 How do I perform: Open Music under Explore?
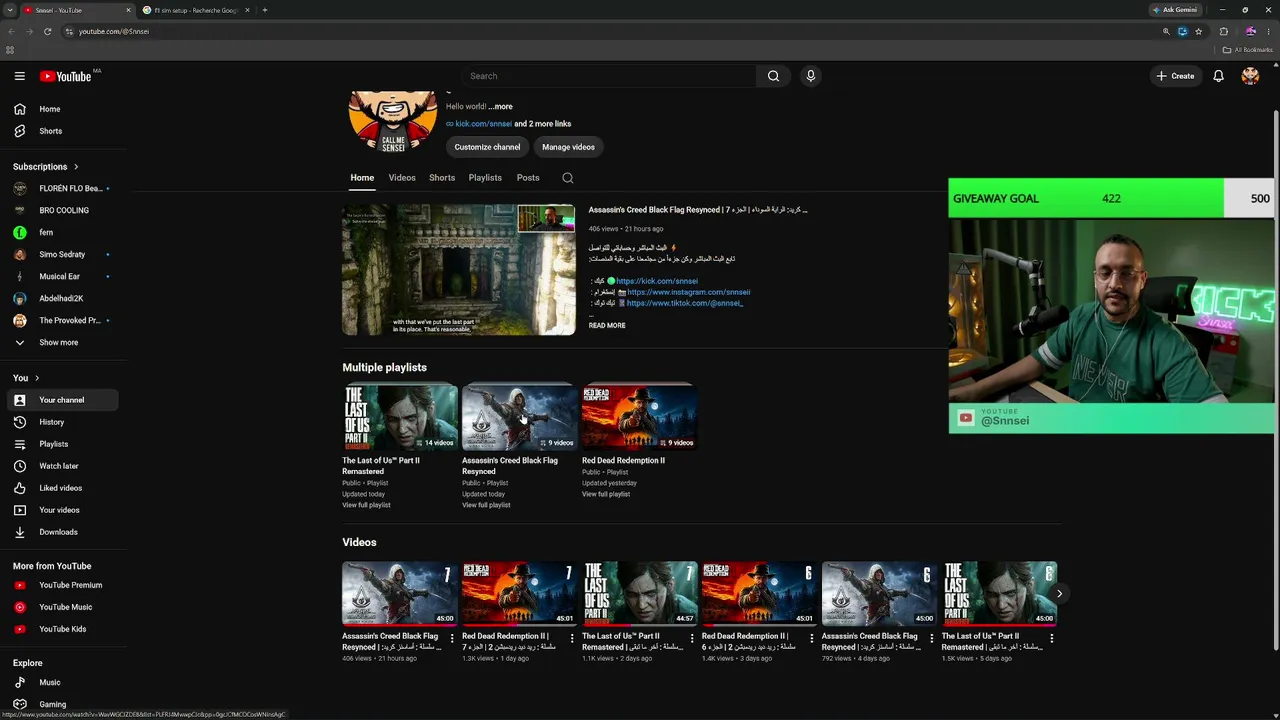(x=62, y=682)
